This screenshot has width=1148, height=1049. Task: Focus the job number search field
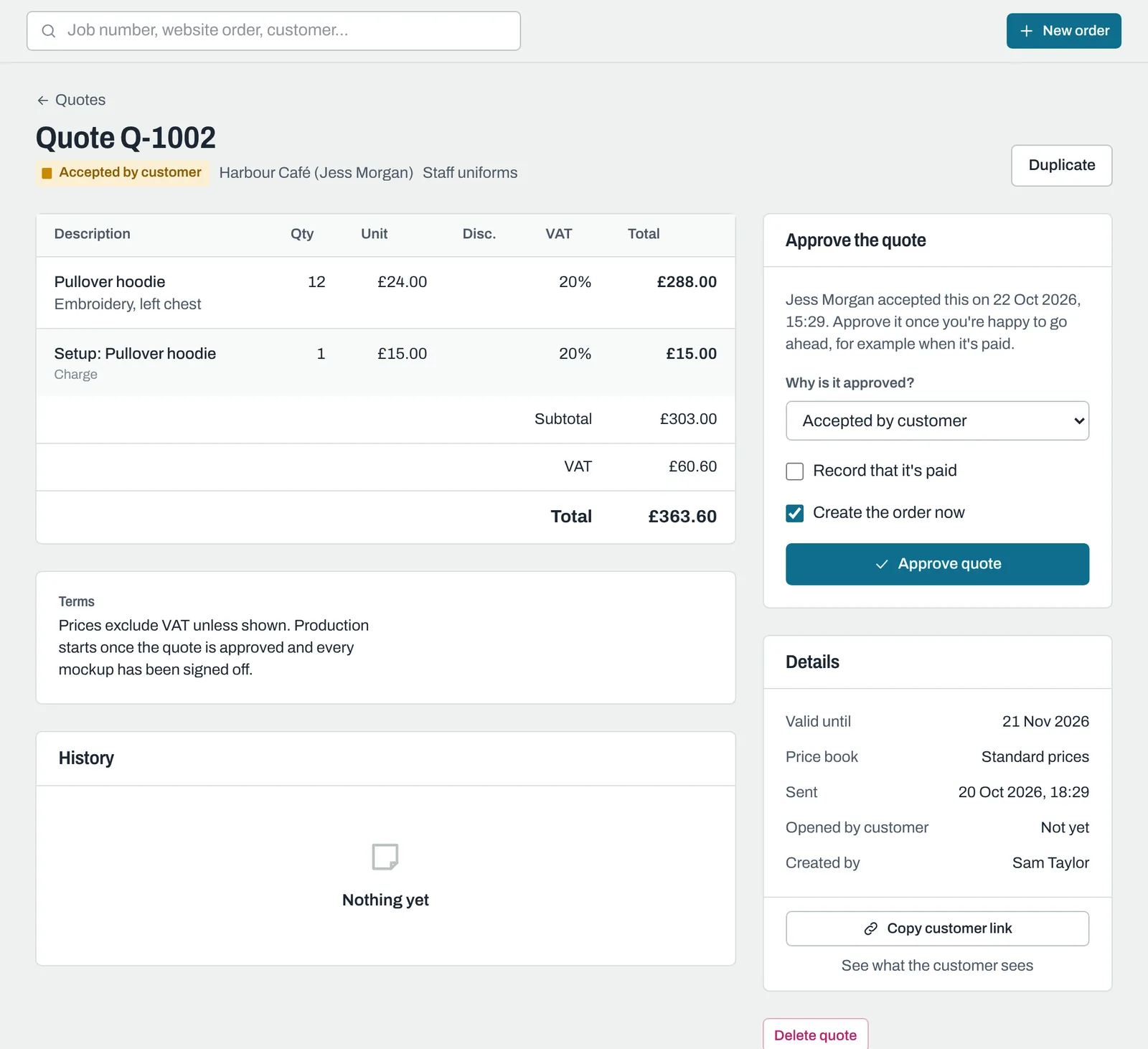[273, 31]
